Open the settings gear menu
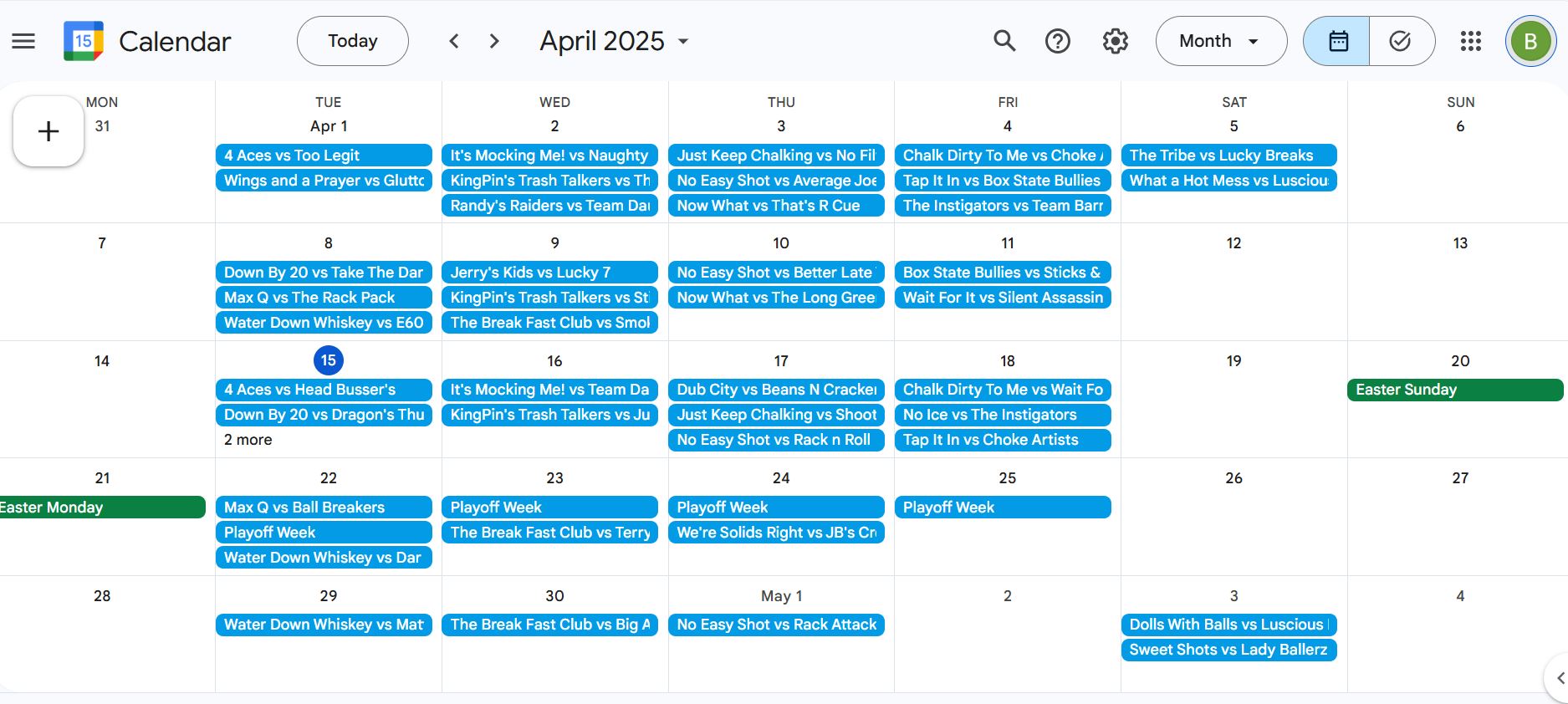Image resolution: width=1568 pixels, height=704 pixels. coord(1115,41)
